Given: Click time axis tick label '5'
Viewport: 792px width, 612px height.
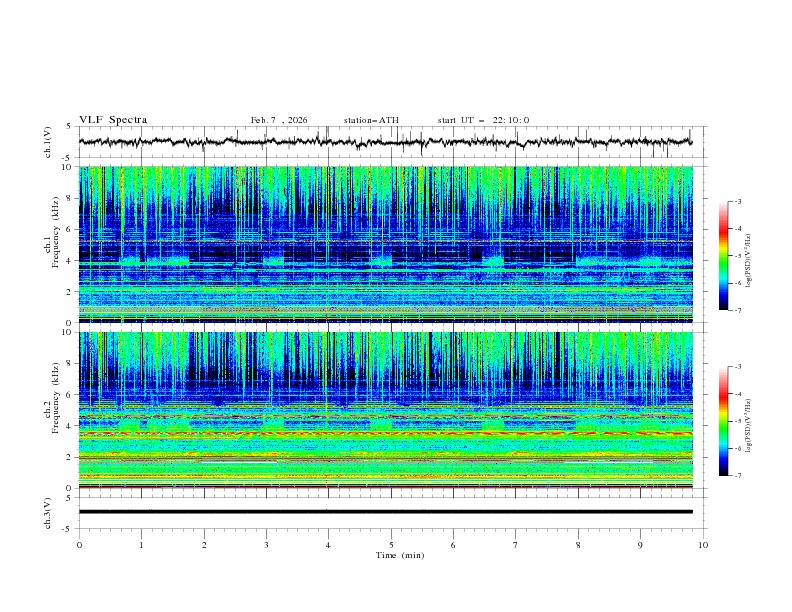Looking at the screenshot, I should tap(391, 545).
